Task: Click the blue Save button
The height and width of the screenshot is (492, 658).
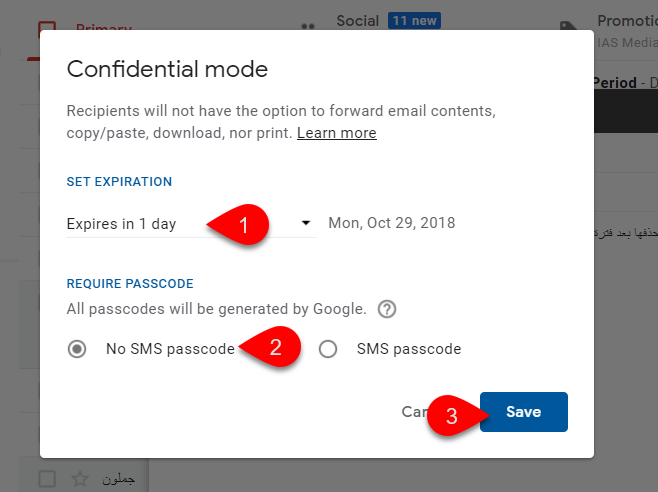Action: click(524, 412)
